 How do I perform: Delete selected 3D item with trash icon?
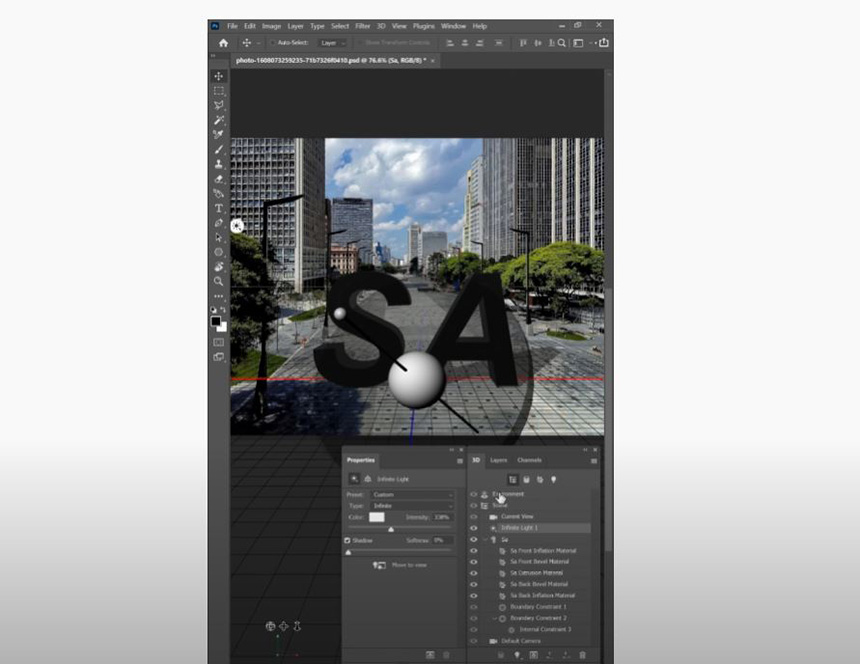pyautogui.click(x=582, y=655)
